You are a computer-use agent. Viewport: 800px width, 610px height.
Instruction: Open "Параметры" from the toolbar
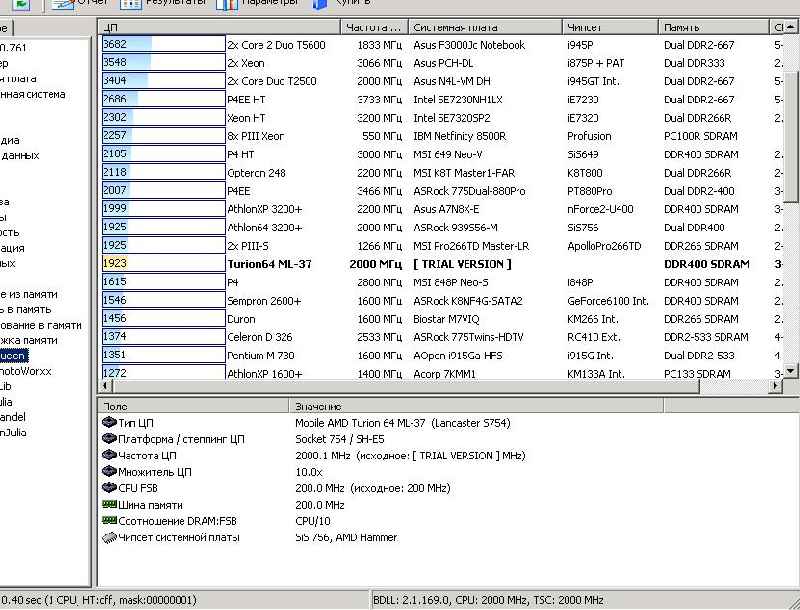point(257,3)
